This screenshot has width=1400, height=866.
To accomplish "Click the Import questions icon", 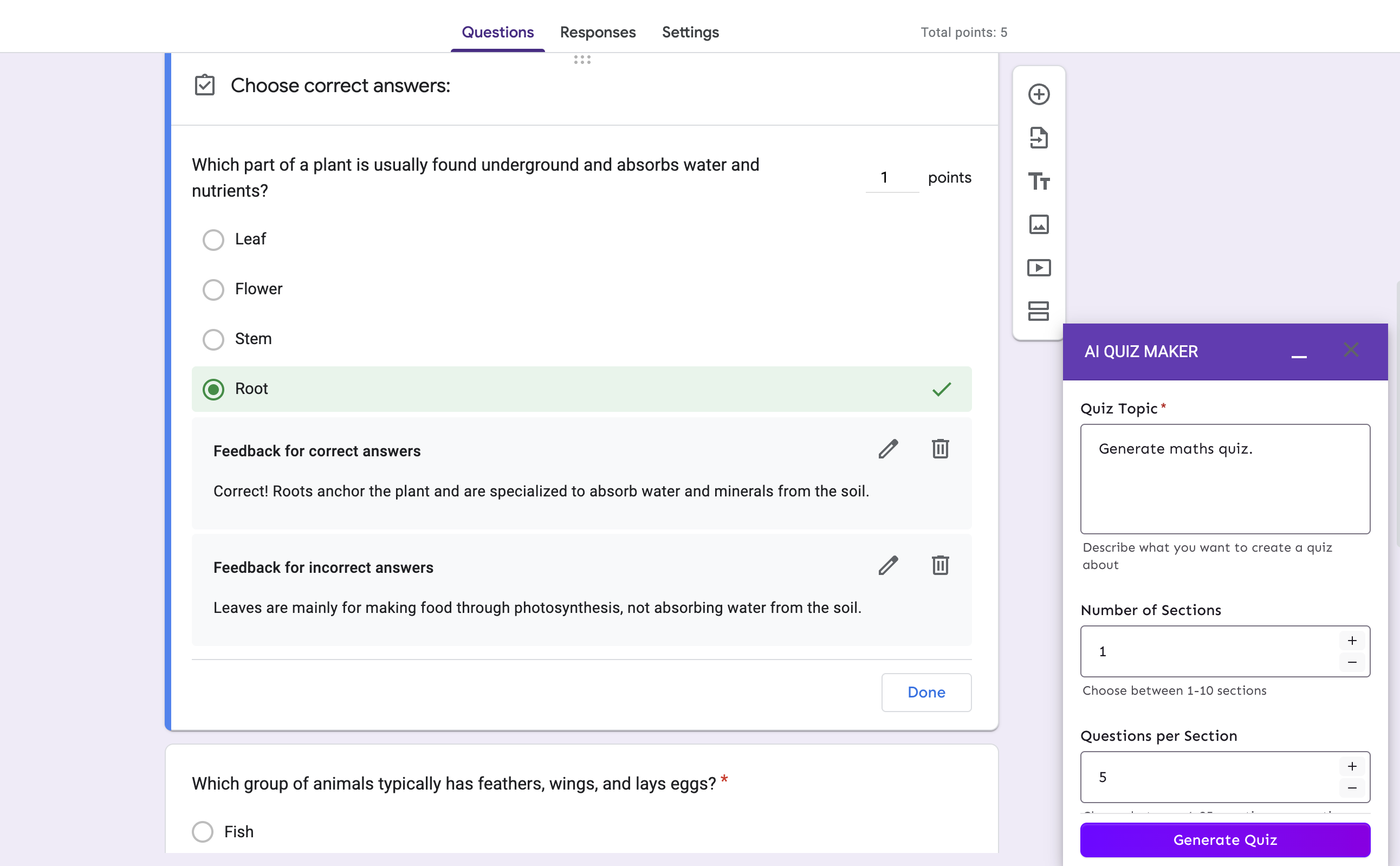I will [1038, 138].
